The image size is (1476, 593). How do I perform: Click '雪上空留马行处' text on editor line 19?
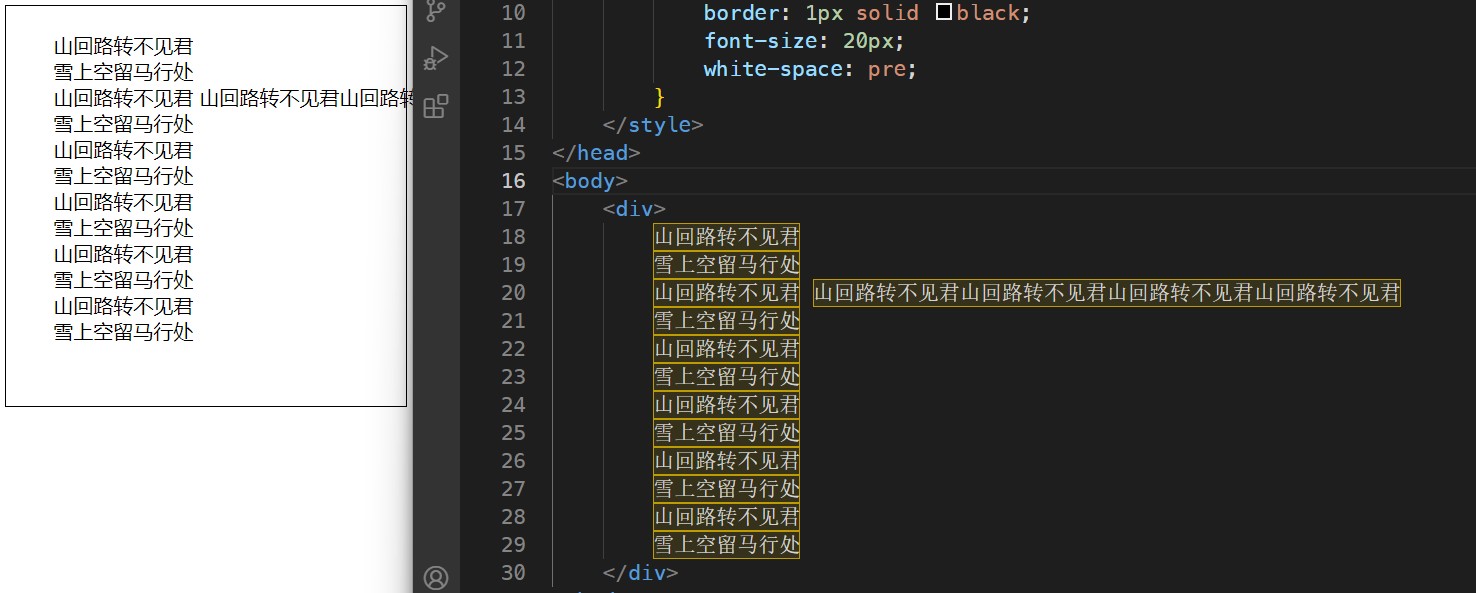pos(727,265)
